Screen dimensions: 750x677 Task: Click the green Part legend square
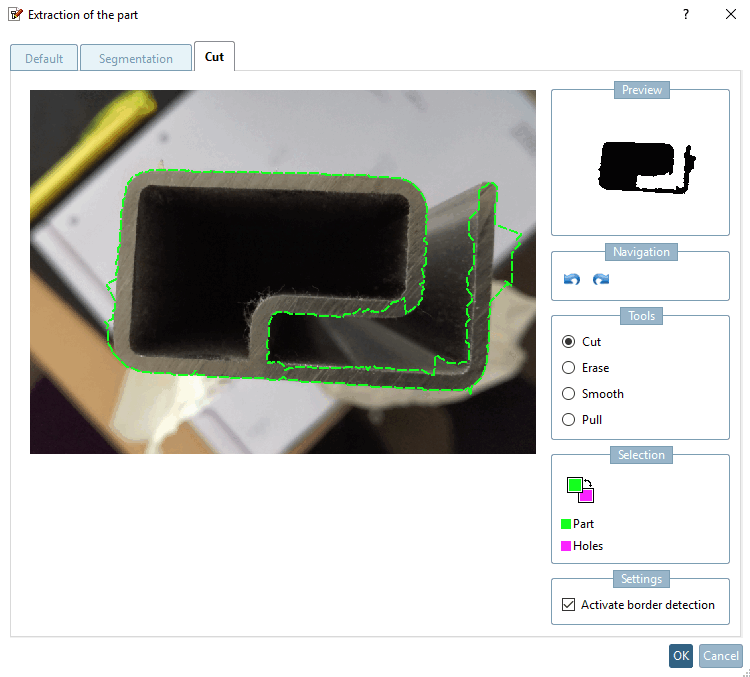(566, 524)
